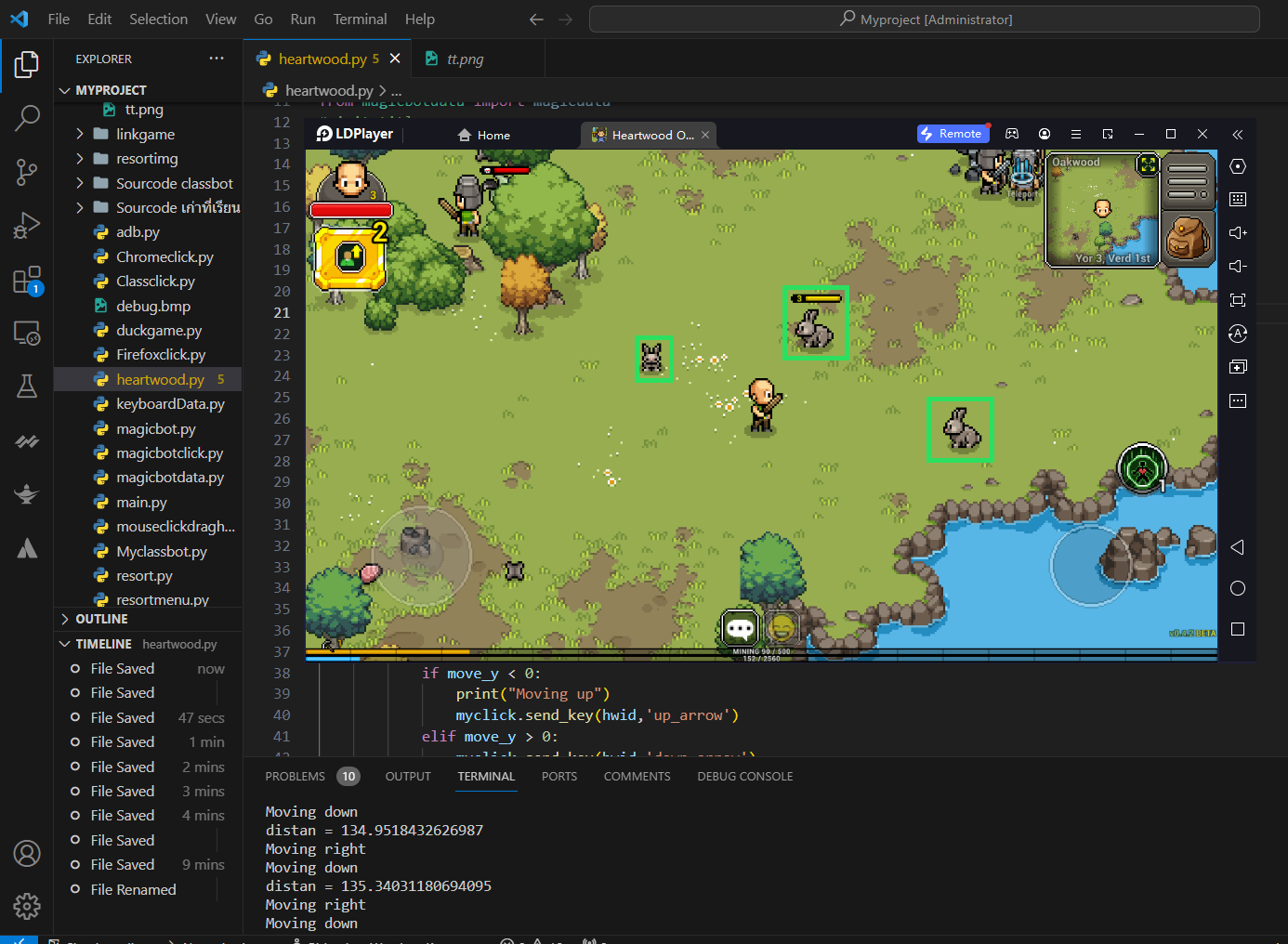Open LDPlayer keyboard mapping icon

point(1238,199)
